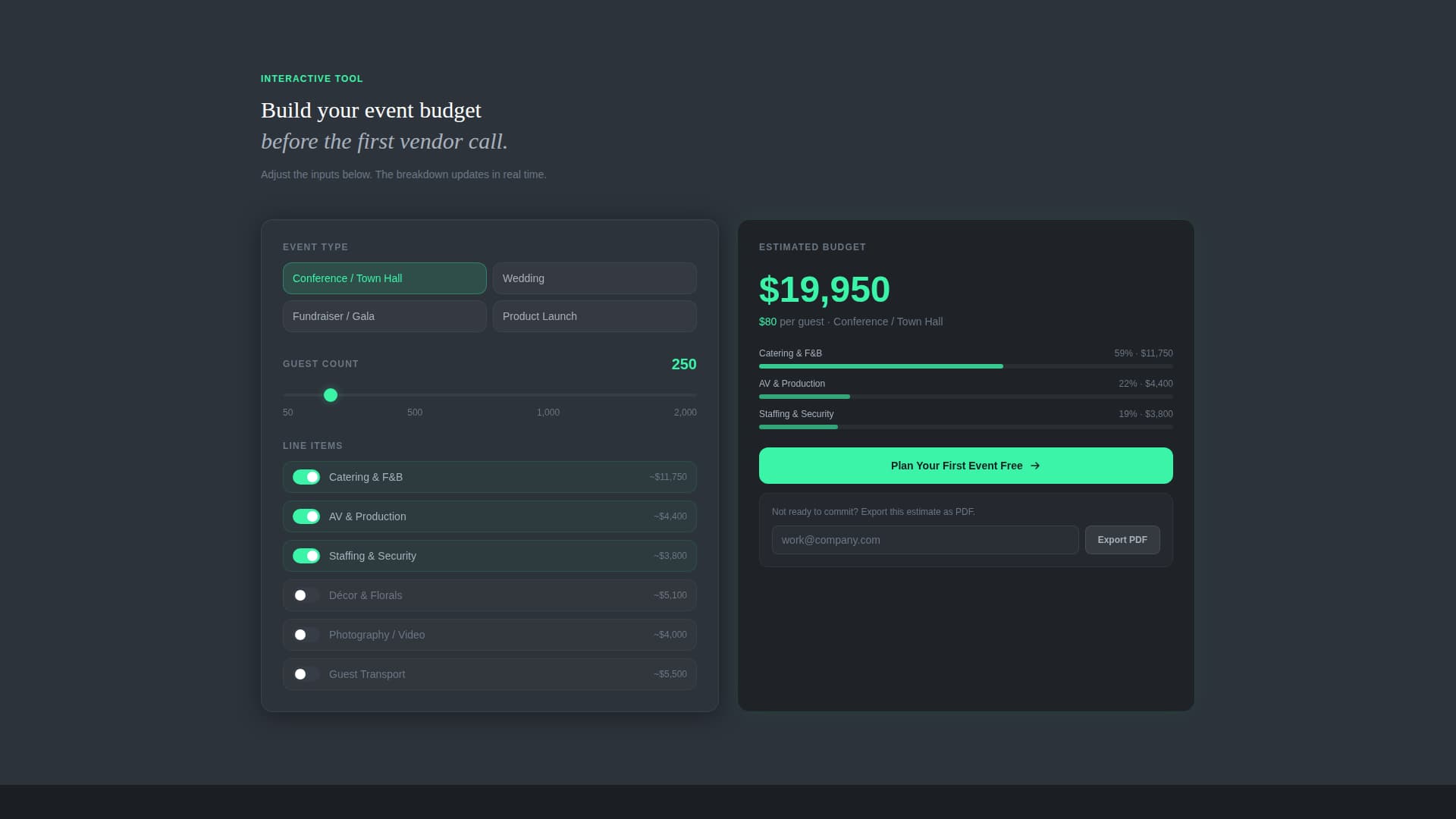This screenshot has height=819, width=1456.
Task: Disable the AV & Production toggle
Action: click(306, 516)
